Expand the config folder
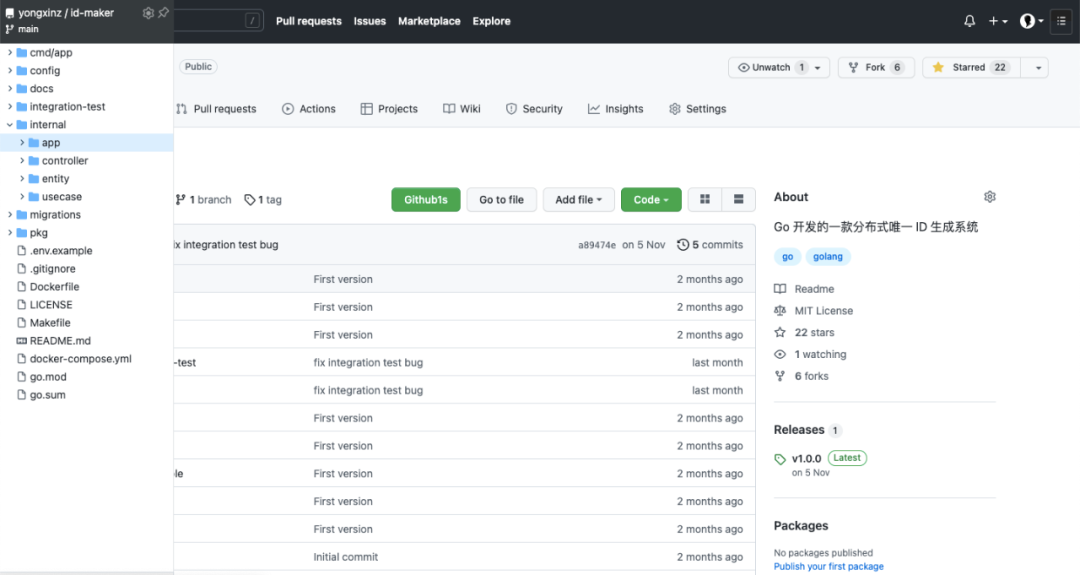 [x=10, y=70]
